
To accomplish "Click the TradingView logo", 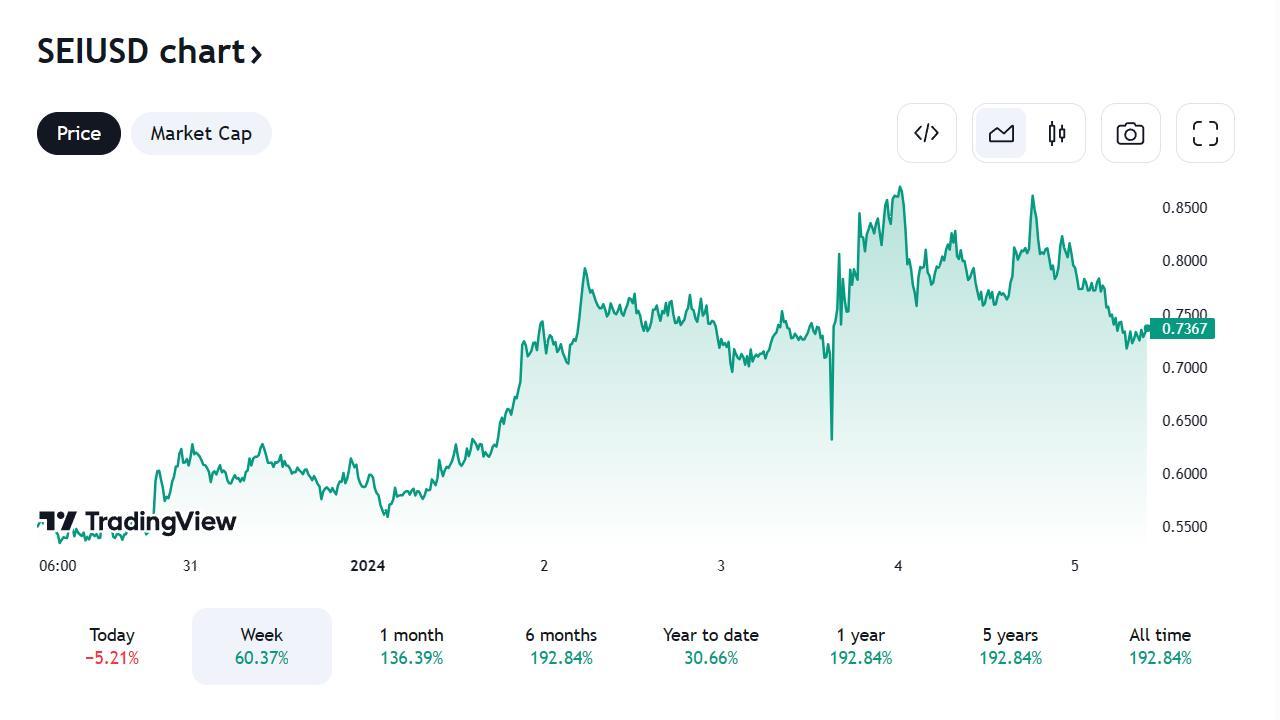I will (x=137, y=521).
